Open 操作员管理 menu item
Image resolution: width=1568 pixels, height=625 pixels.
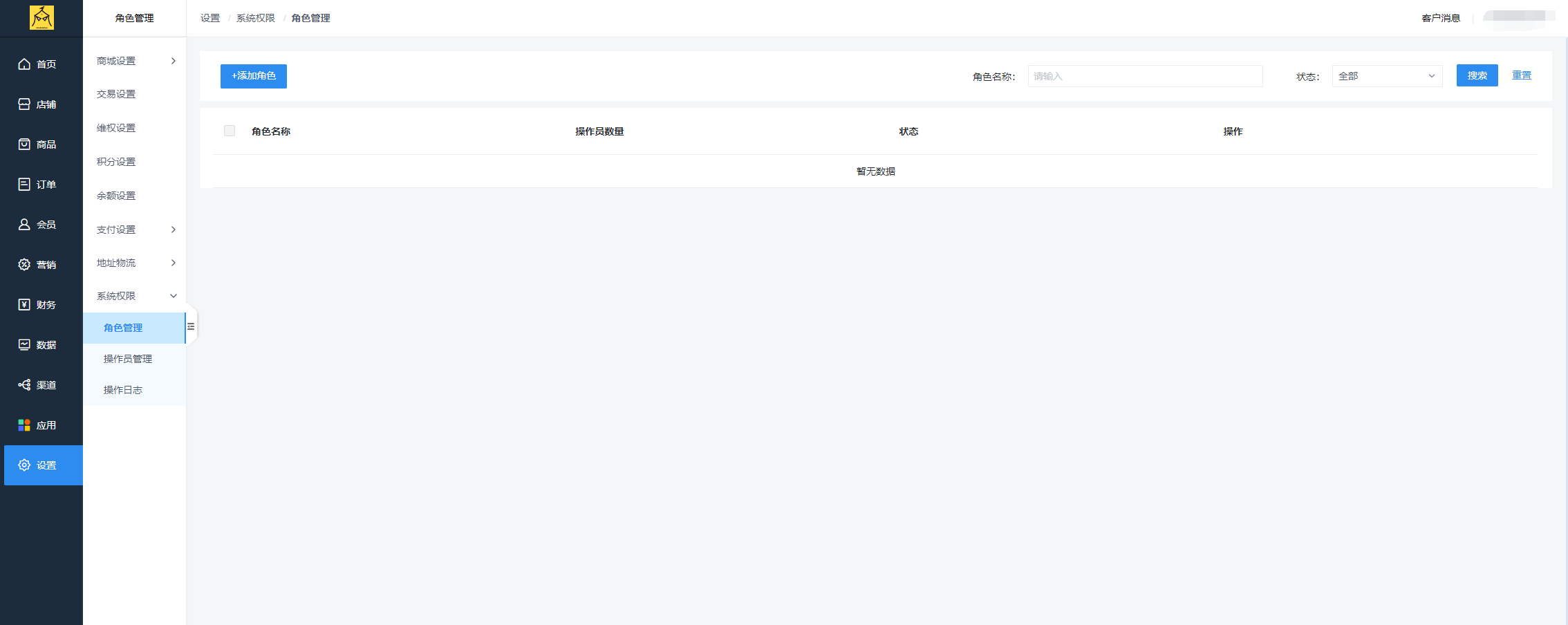(x=128, y=359)
